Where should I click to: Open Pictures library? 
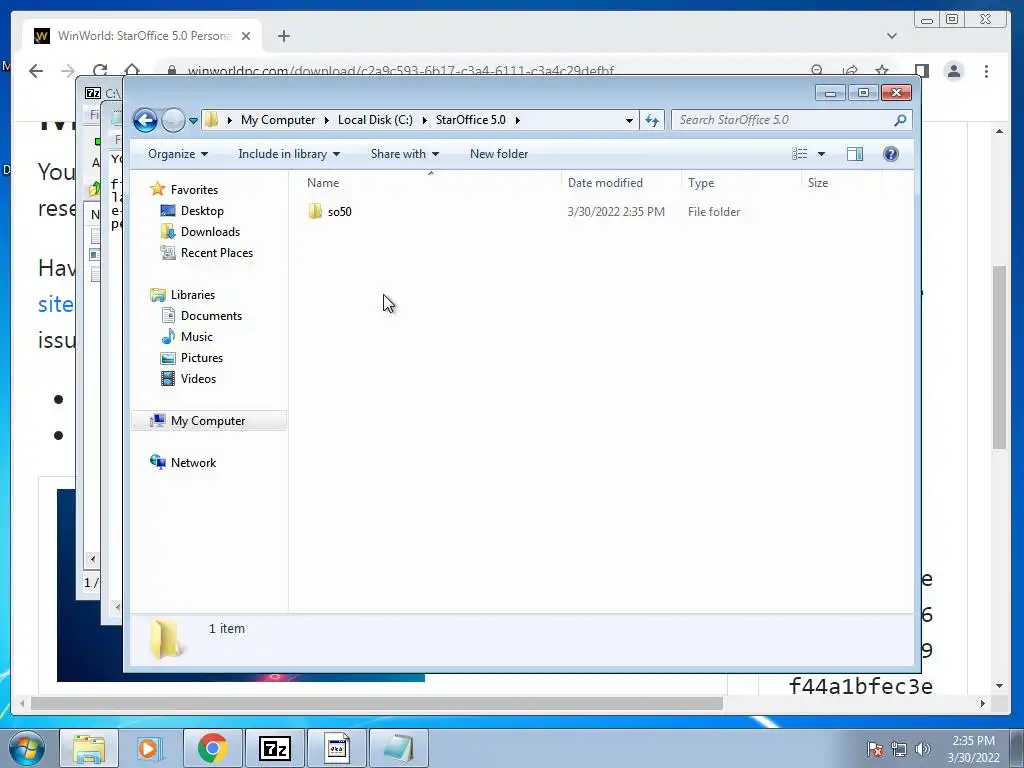click(202, 358)
